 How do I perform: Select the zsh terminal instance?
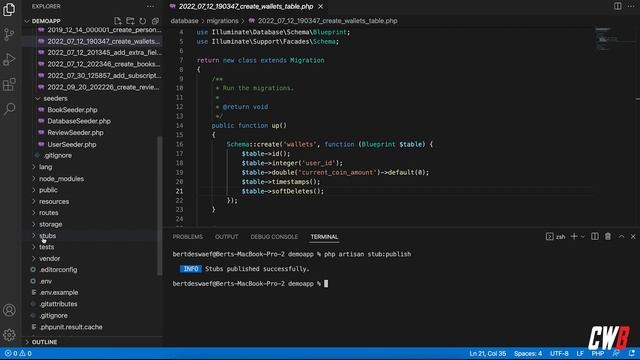[x=556, y=237]
